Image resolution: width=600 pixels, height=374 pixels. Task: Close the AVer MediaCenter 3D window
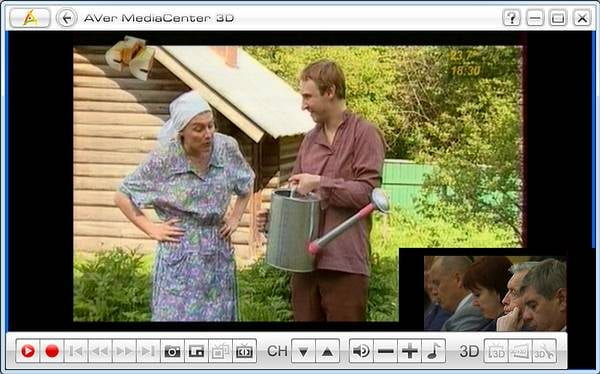click(582, 18)
